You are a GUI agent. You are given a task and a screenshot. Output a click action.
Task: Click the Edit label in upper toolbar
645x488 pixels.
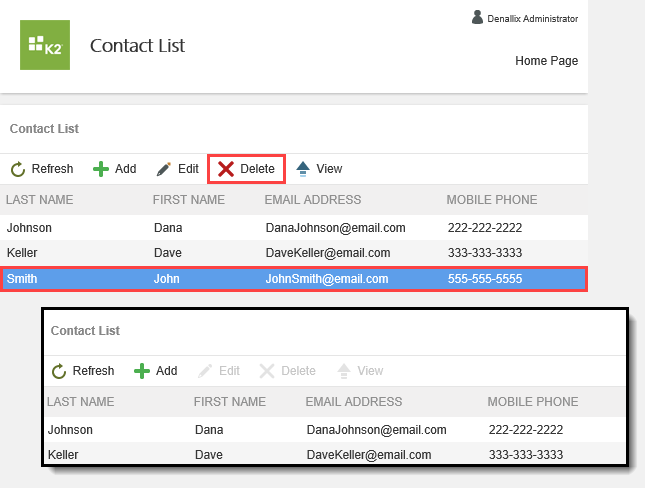click(188, 169)
